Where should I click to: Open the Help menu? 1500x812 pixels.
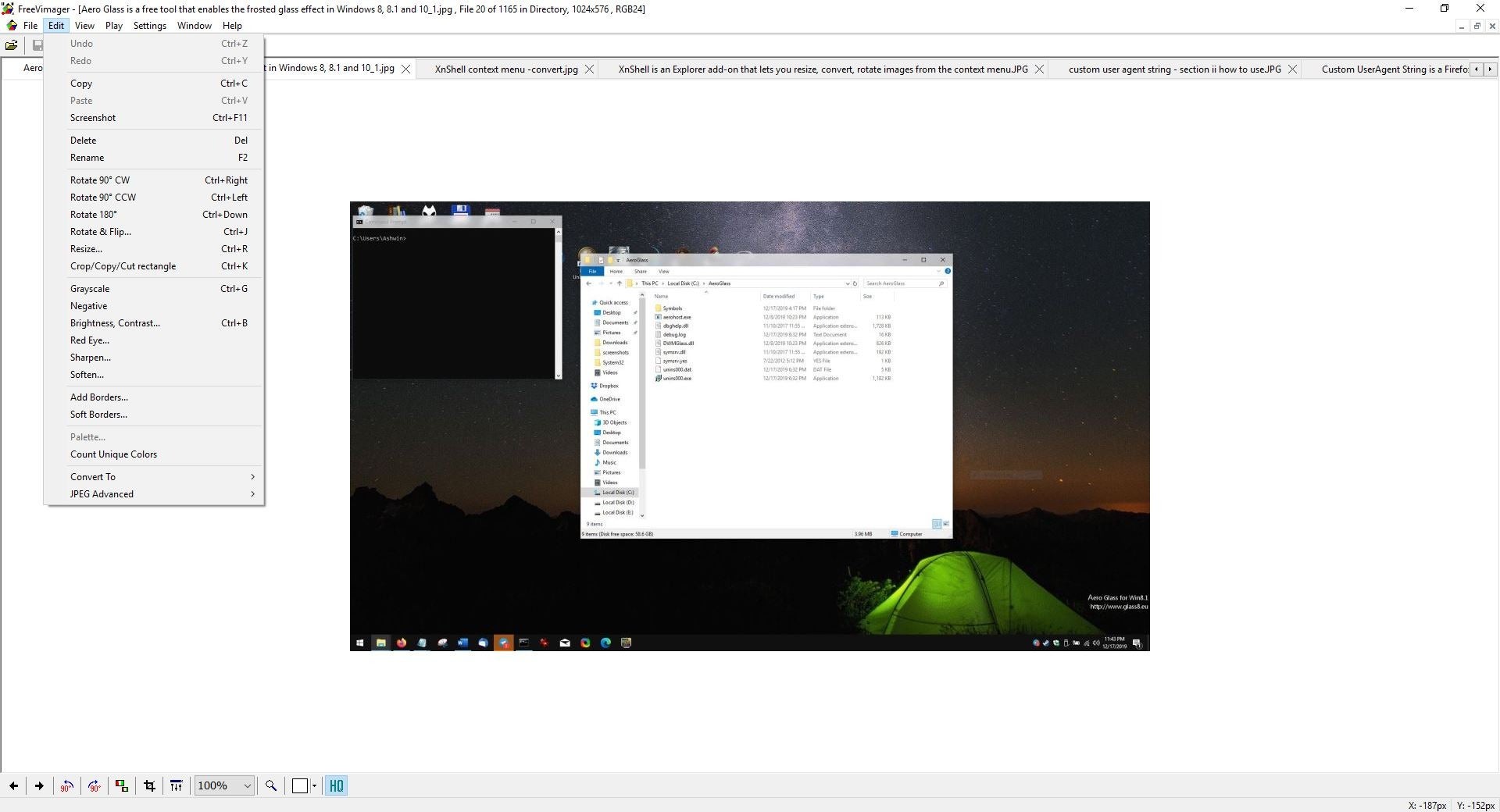pos(232,25)
